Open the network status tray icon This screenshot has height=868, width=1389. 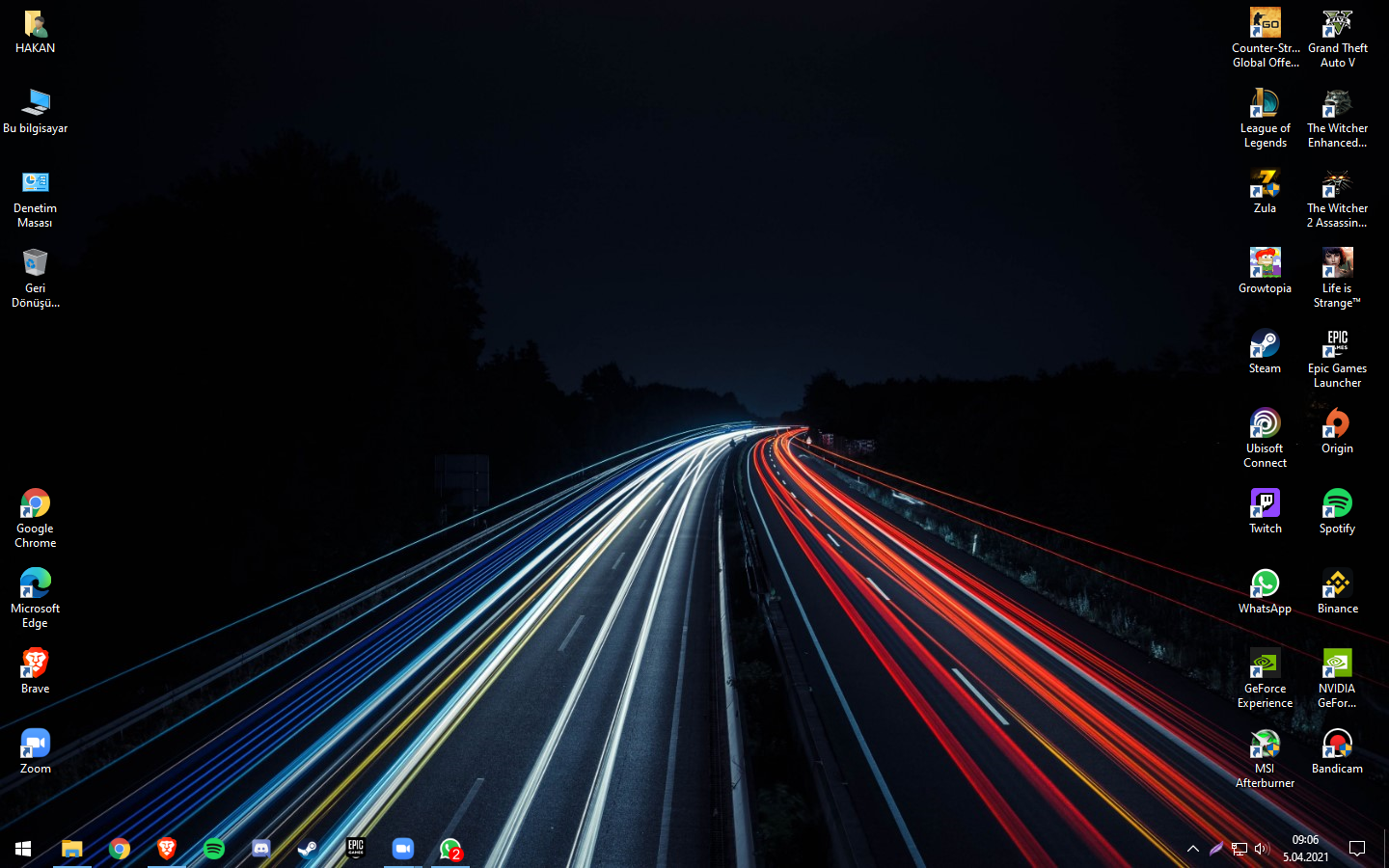[1239, 849]
